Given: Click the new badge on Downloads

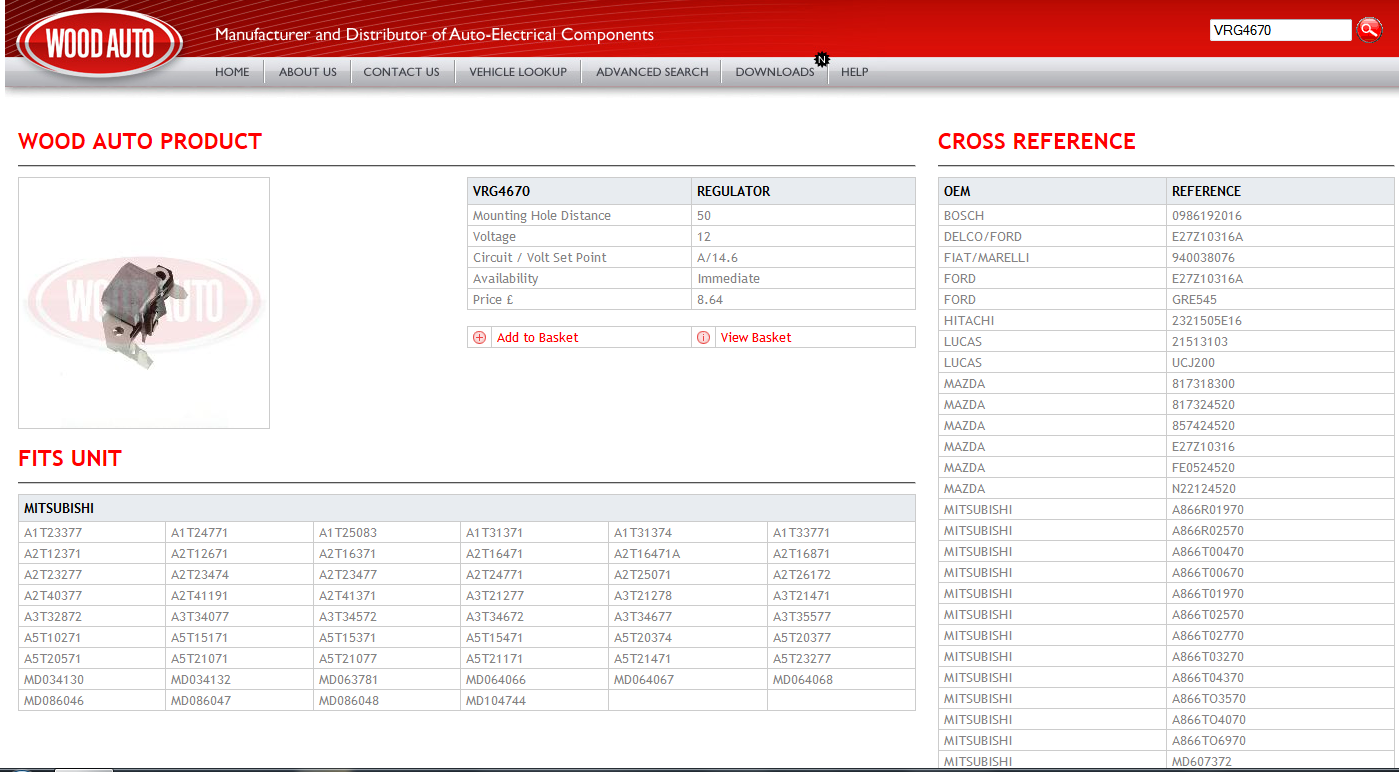Looking at the screenshot, I should point(822,60).
